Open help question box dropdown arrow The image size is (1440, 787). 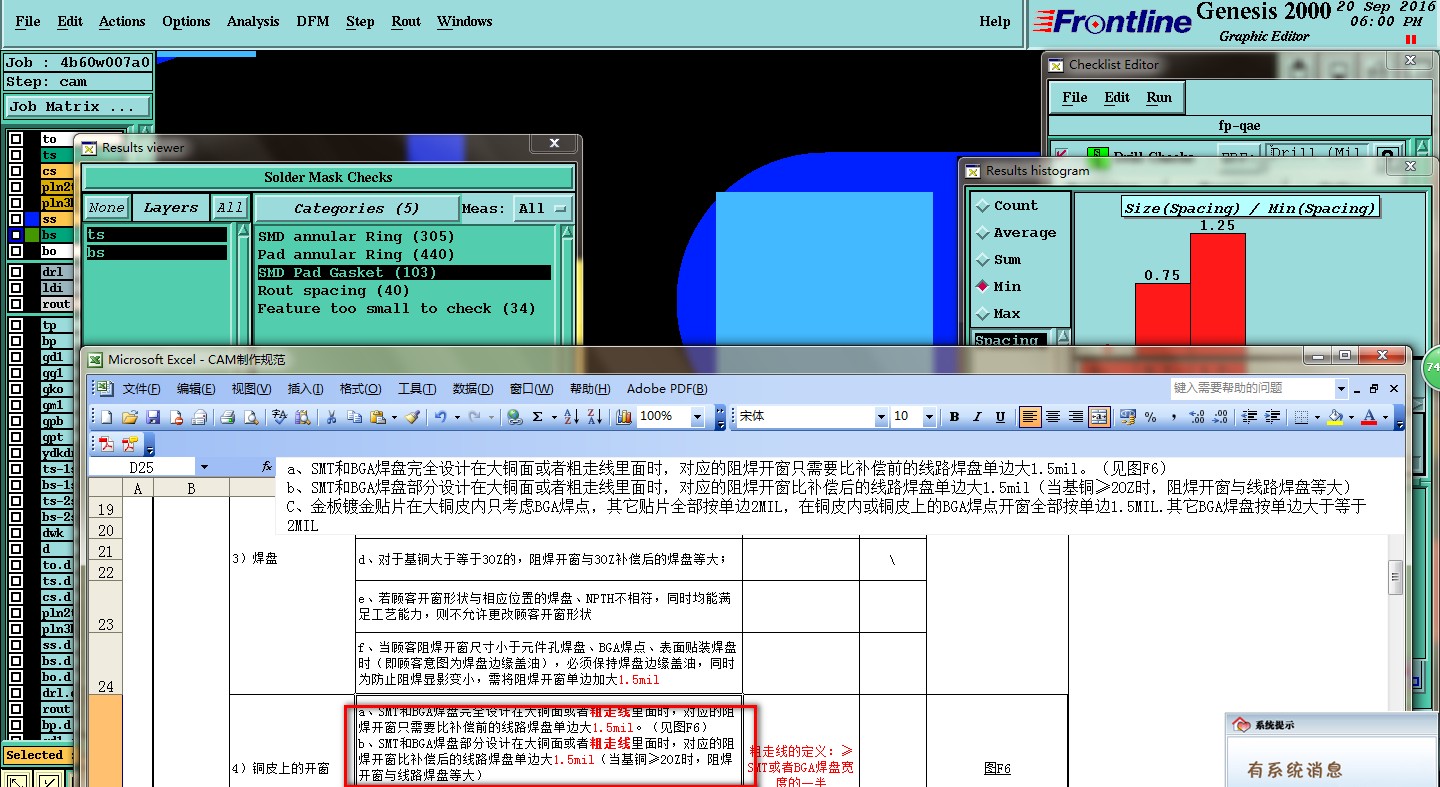1341,388
